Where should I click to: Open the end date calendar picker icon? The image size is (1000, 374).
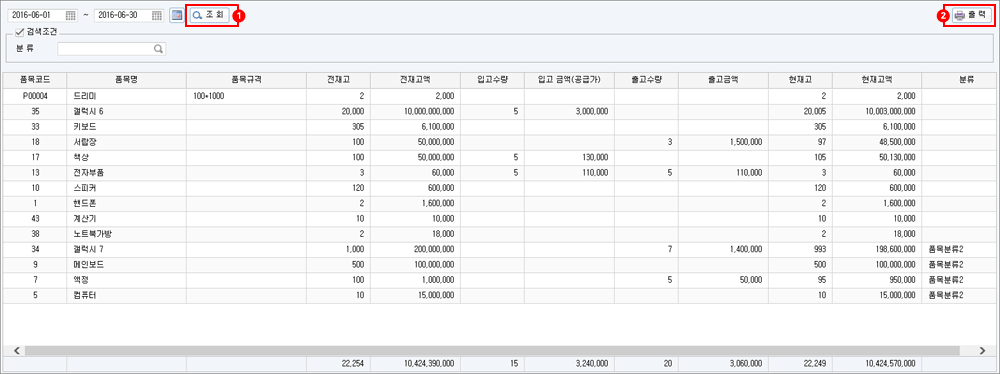point(157,15)
